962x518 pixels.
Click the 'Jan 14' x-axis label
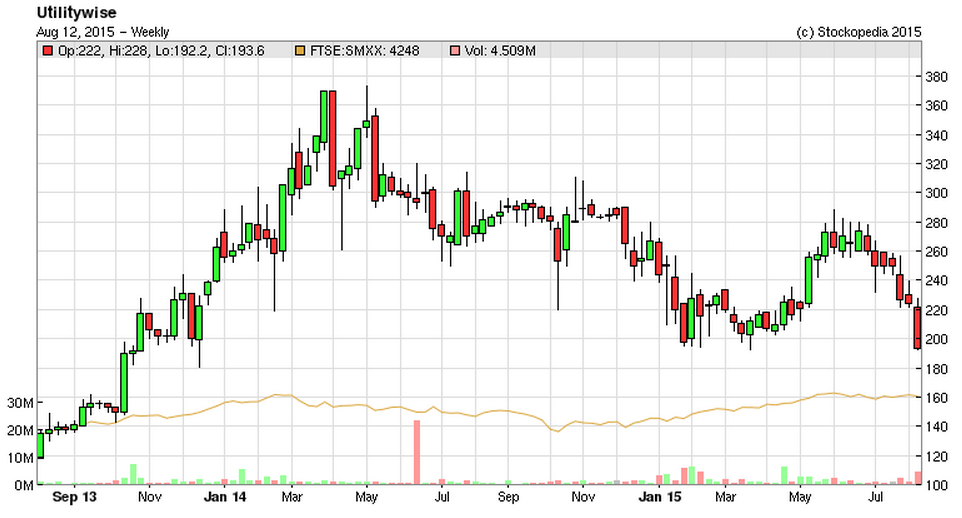click(x=225, y=497)
